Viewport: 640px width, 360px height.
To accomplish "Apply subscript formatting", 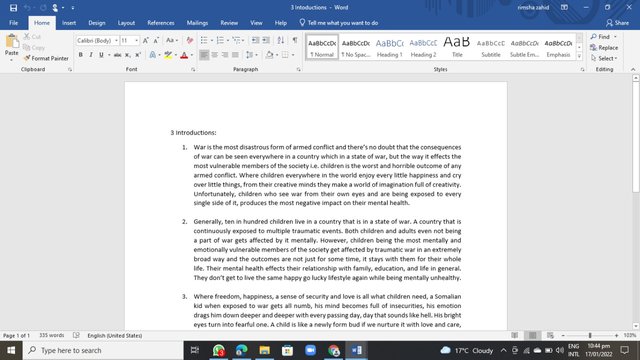I will 128,55.
